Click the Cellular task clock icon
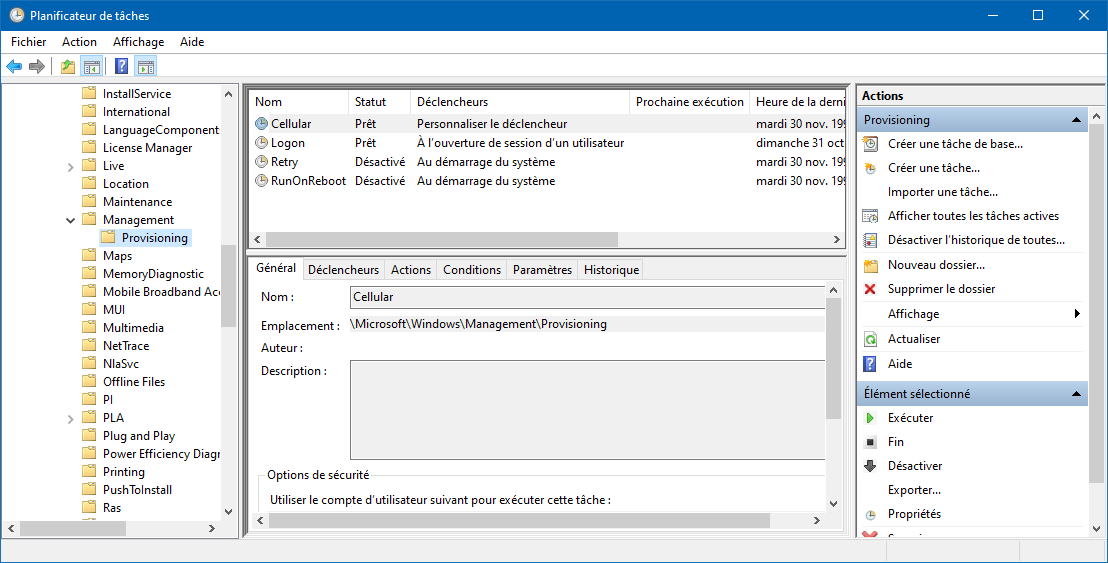Viewport: 1108px width, 563px height. coord(261,124)
